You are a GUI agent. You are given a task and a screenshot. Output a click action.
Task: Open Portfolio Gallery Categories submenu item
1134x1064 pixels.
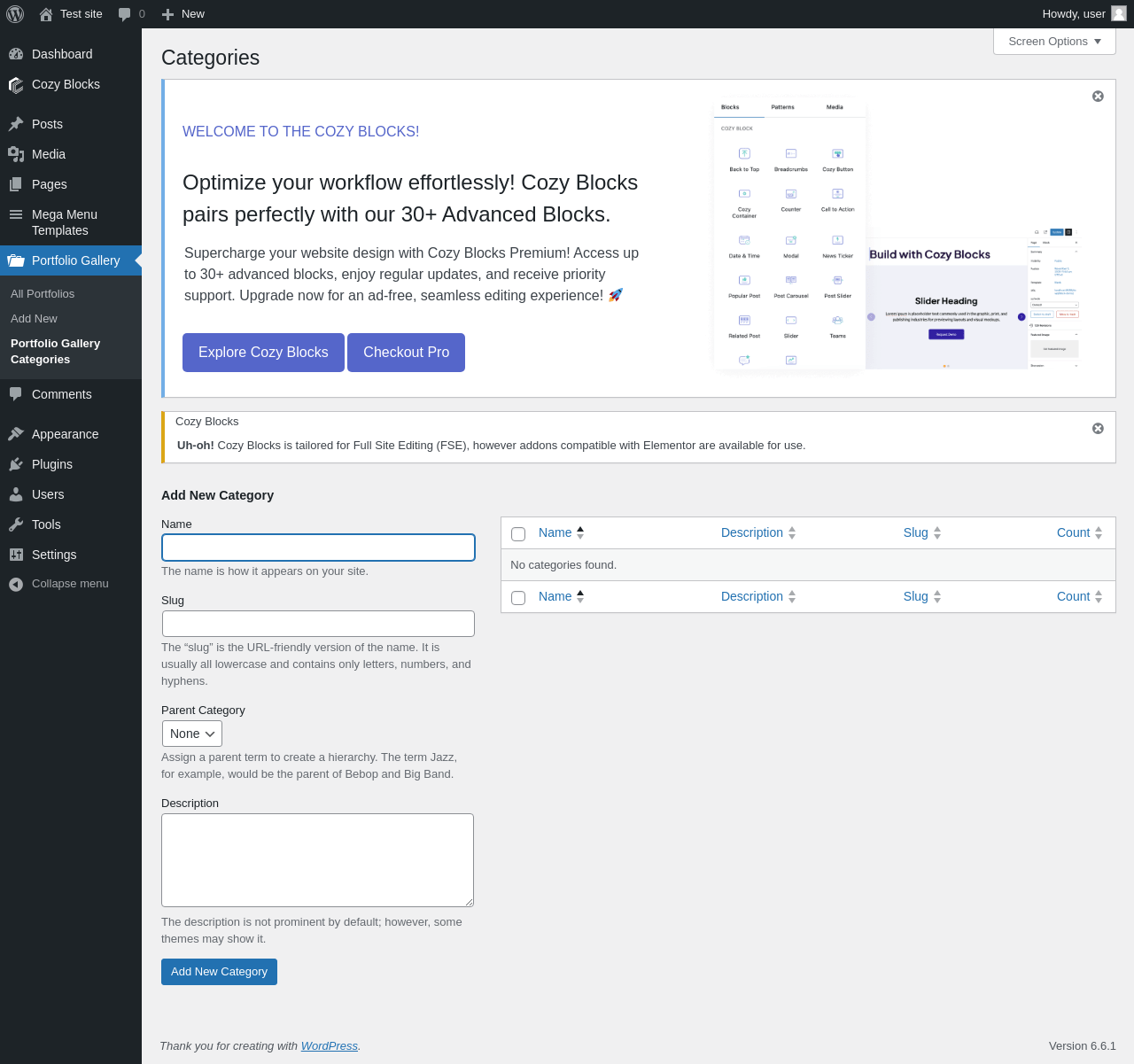pos(55,352)
